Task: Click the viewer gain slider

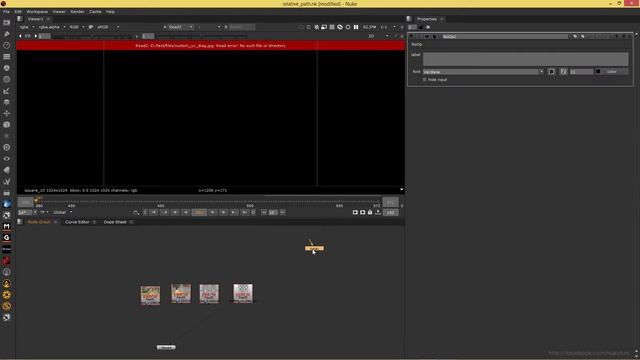Action: (x=94, y=36)
